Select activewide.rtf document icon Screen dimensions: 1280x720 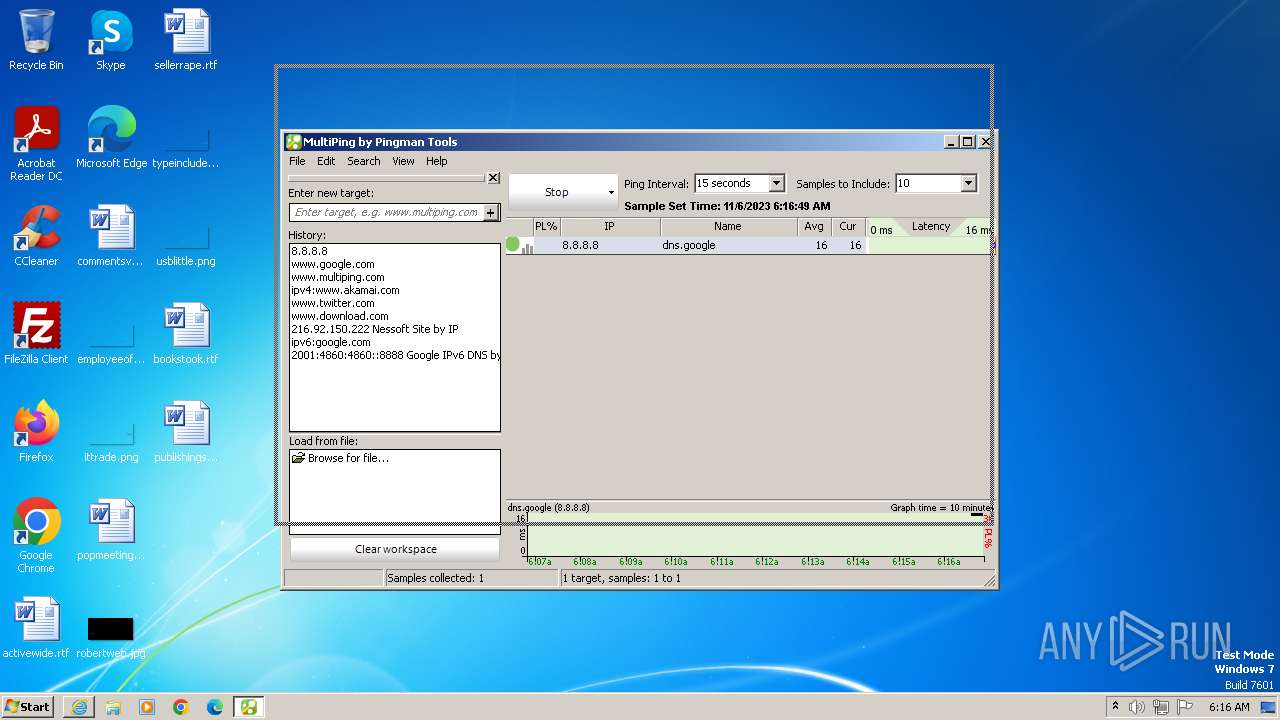click(36, 628)
